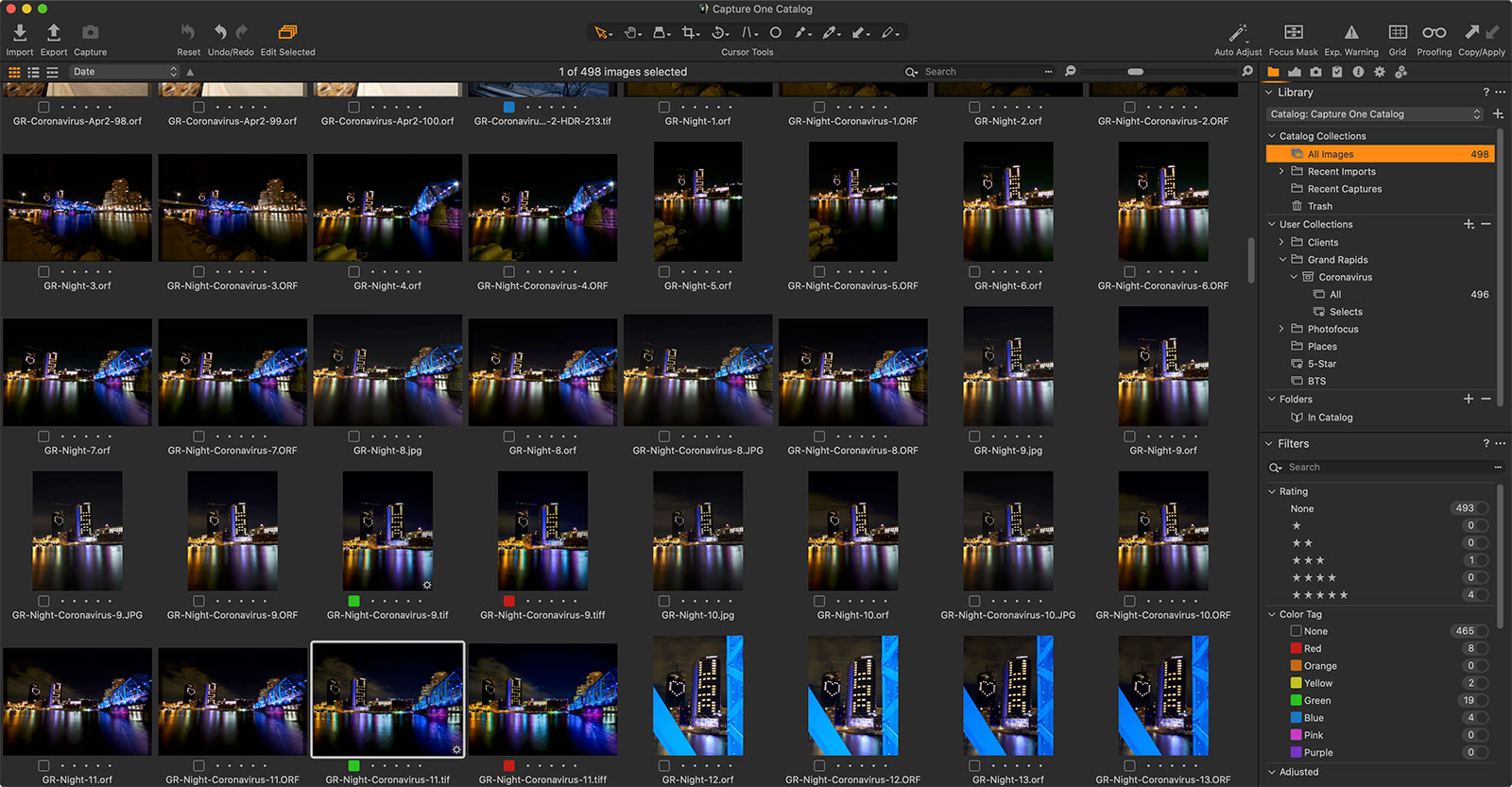
Task: Click the thumbnail zoom slider handle
Action: tap(1135, 72)
